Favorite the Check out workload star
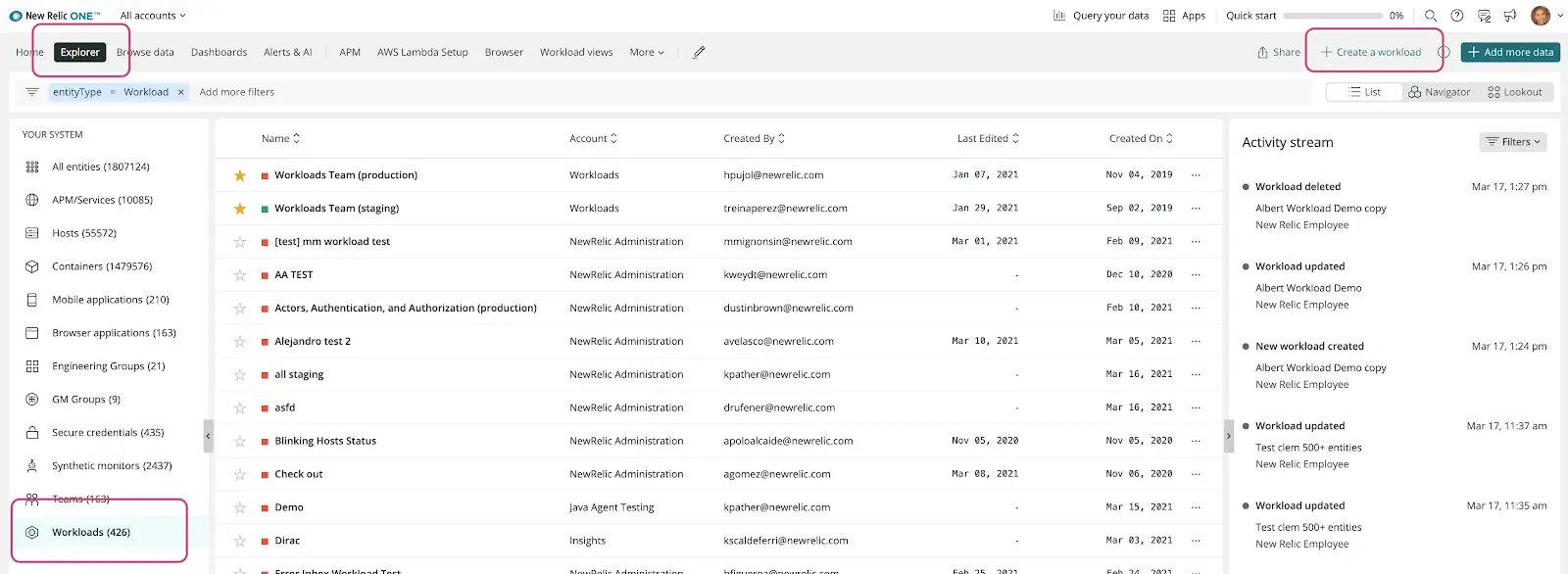This screenshot has height=574, width=1568. click(x=239, y=474)
